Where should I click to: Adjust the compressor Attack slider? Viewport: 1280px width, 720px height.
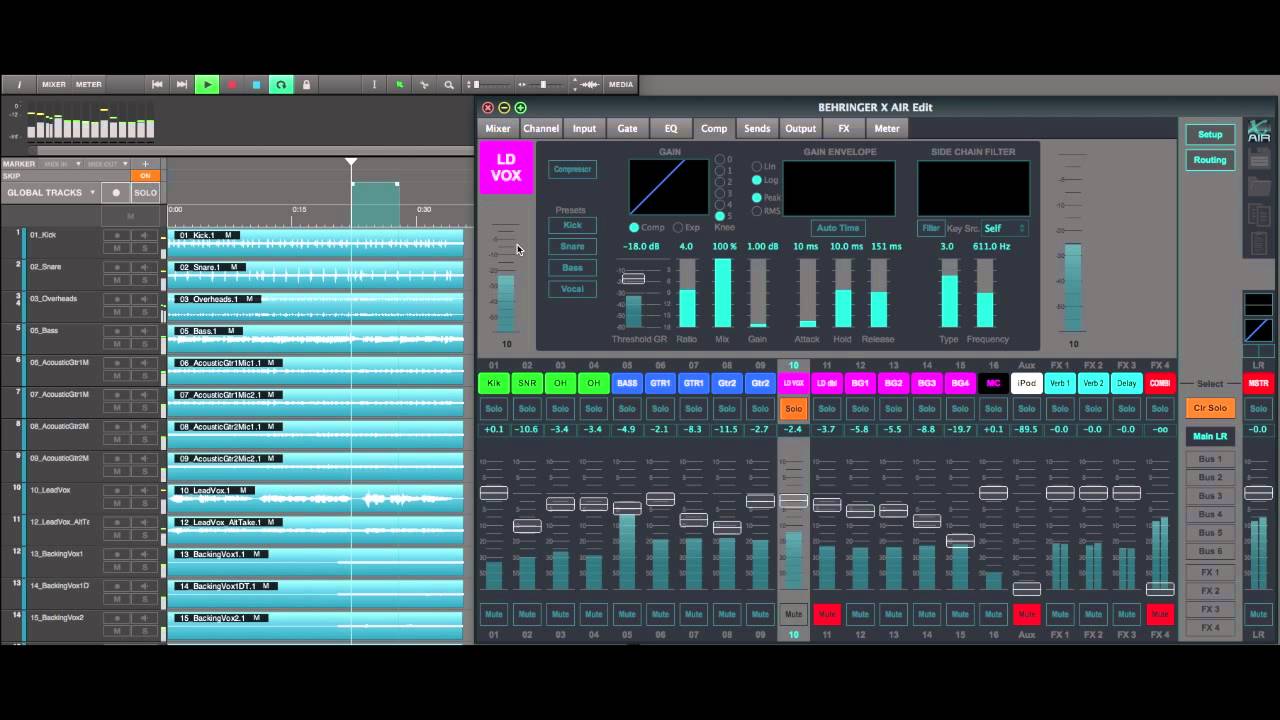click(x=806, y=293)
